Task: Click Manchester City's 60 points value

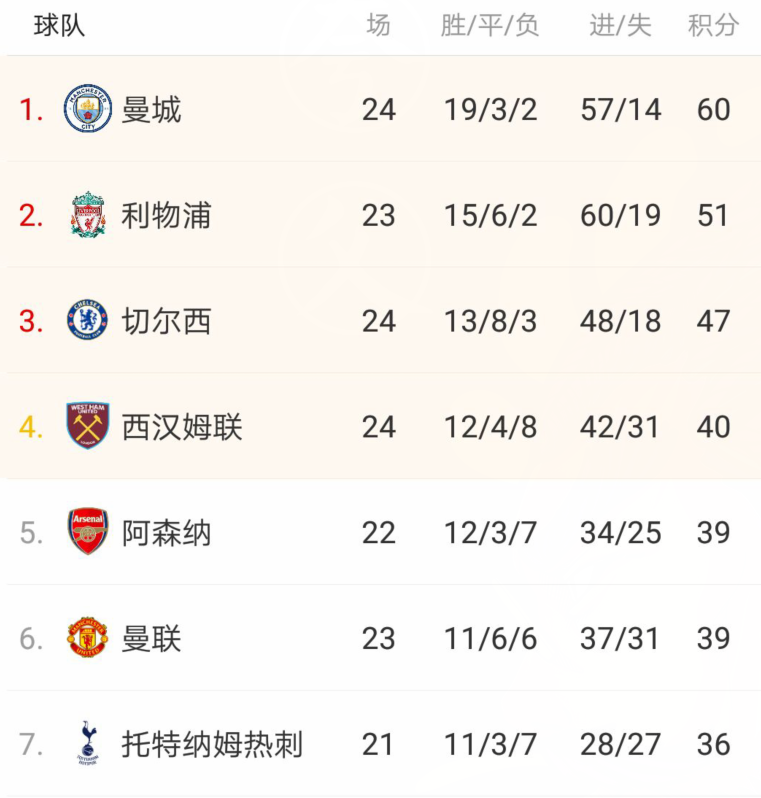Action: click(714, 109)
